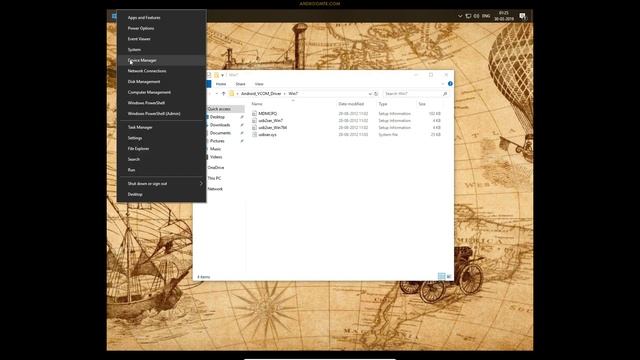640x360 pixels.
Task: Select the usb2ser_Win7 file
Action: 271,120
